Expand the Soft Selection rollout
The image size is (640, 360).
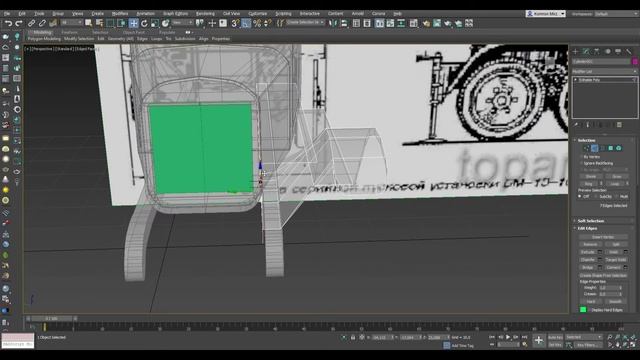tap(591, 221)
